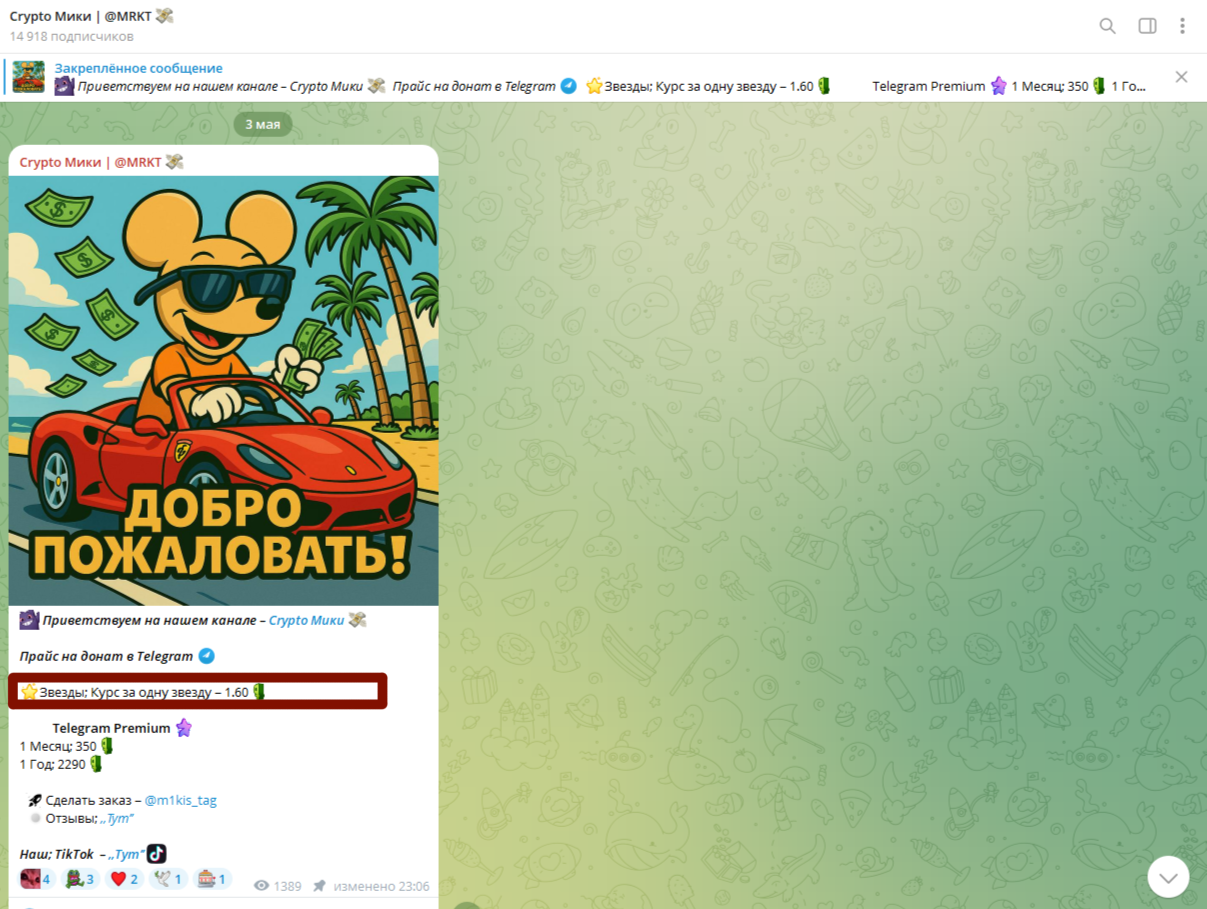Open the three-dot more options menu

click(1182, 26)
